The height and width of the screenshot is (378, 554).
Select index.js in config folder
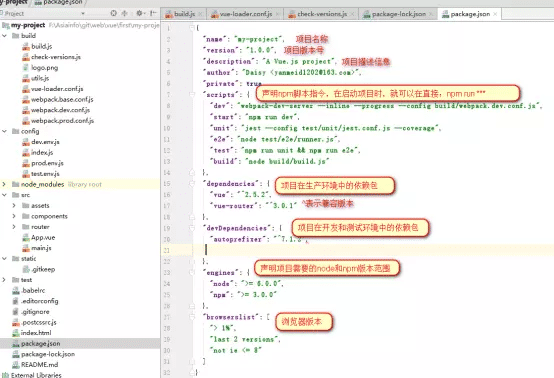[x=38, y=152]
